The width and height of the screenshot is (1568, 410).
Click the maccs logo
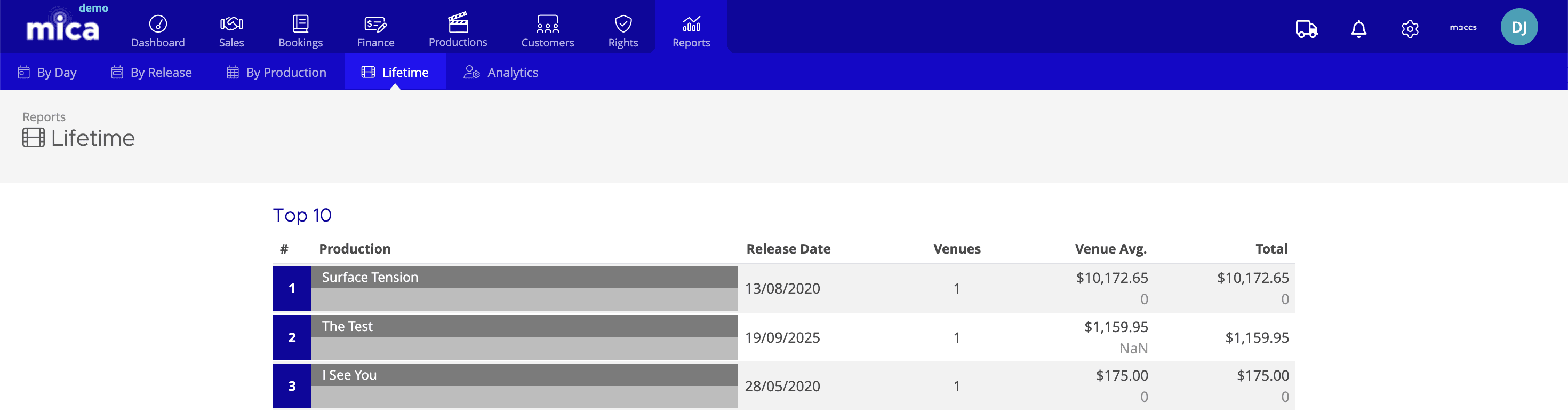pos(1463,27)
